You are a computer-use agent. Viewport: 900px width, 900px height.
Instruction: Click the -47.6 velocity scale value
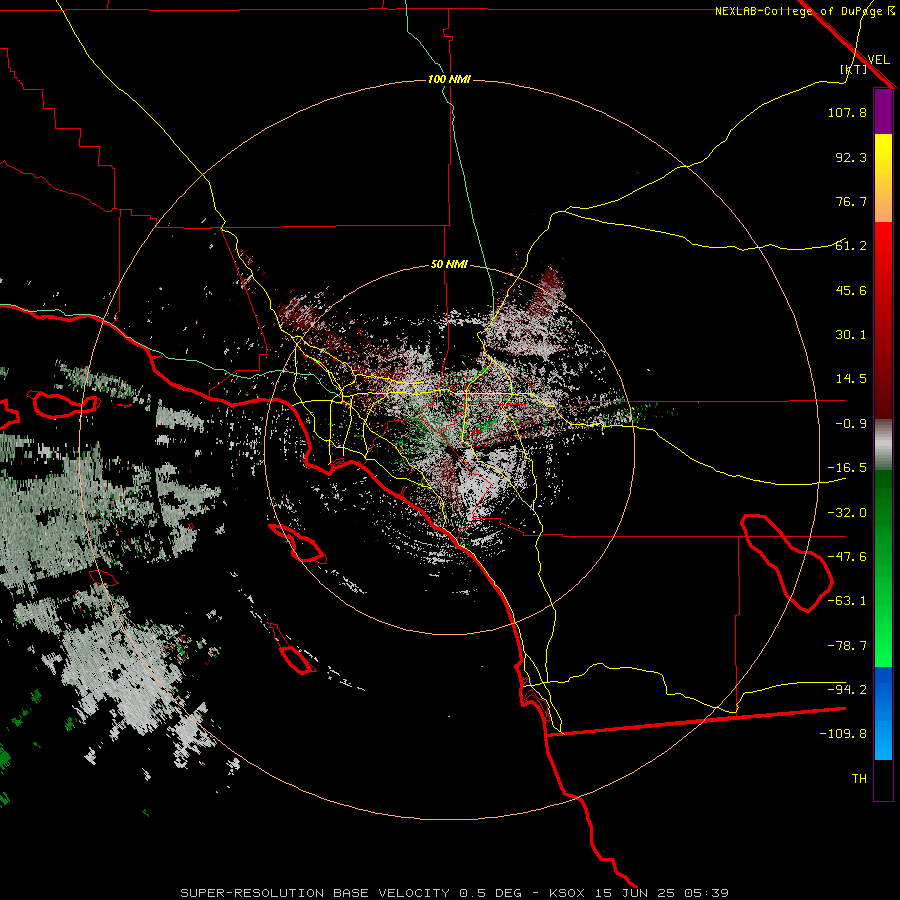coord(847,557)
